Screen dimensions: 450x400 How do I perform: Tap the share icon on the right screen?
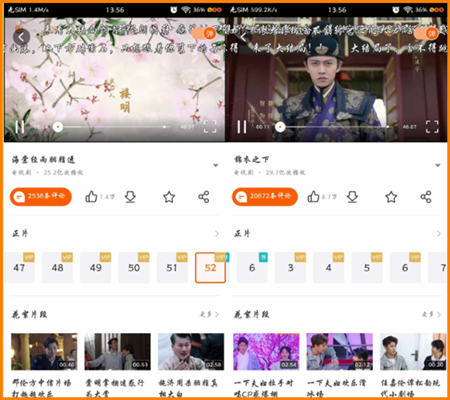click(x=426, y=197)
